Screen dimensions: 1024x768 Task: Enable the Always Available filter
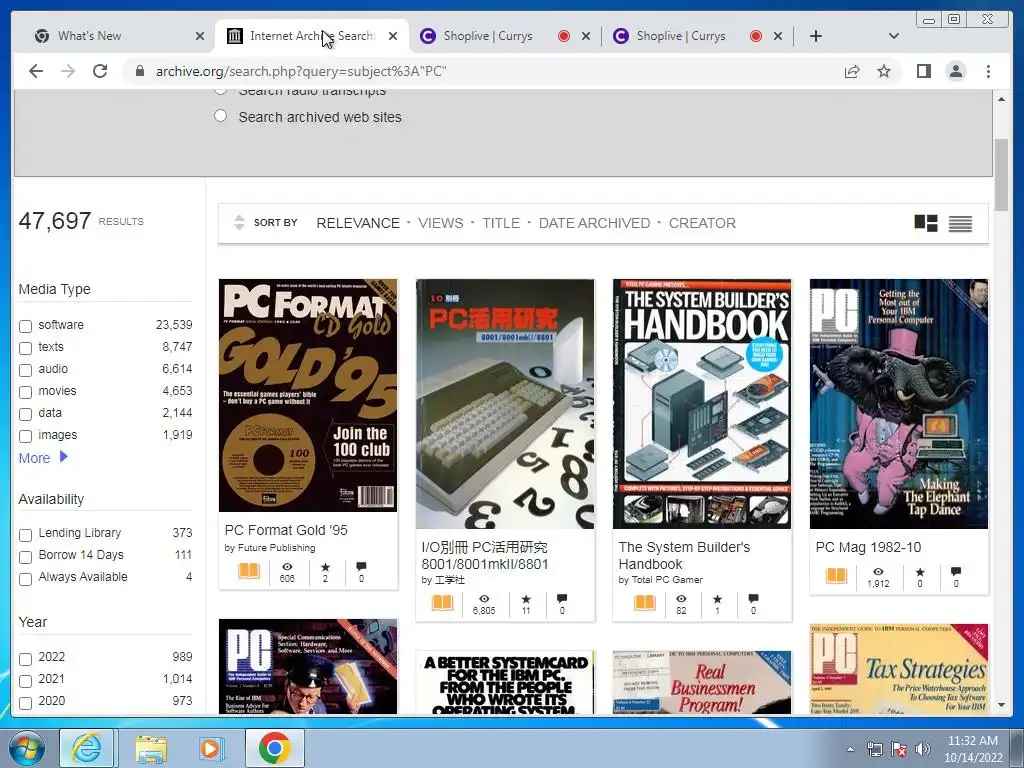coord(25,579)
